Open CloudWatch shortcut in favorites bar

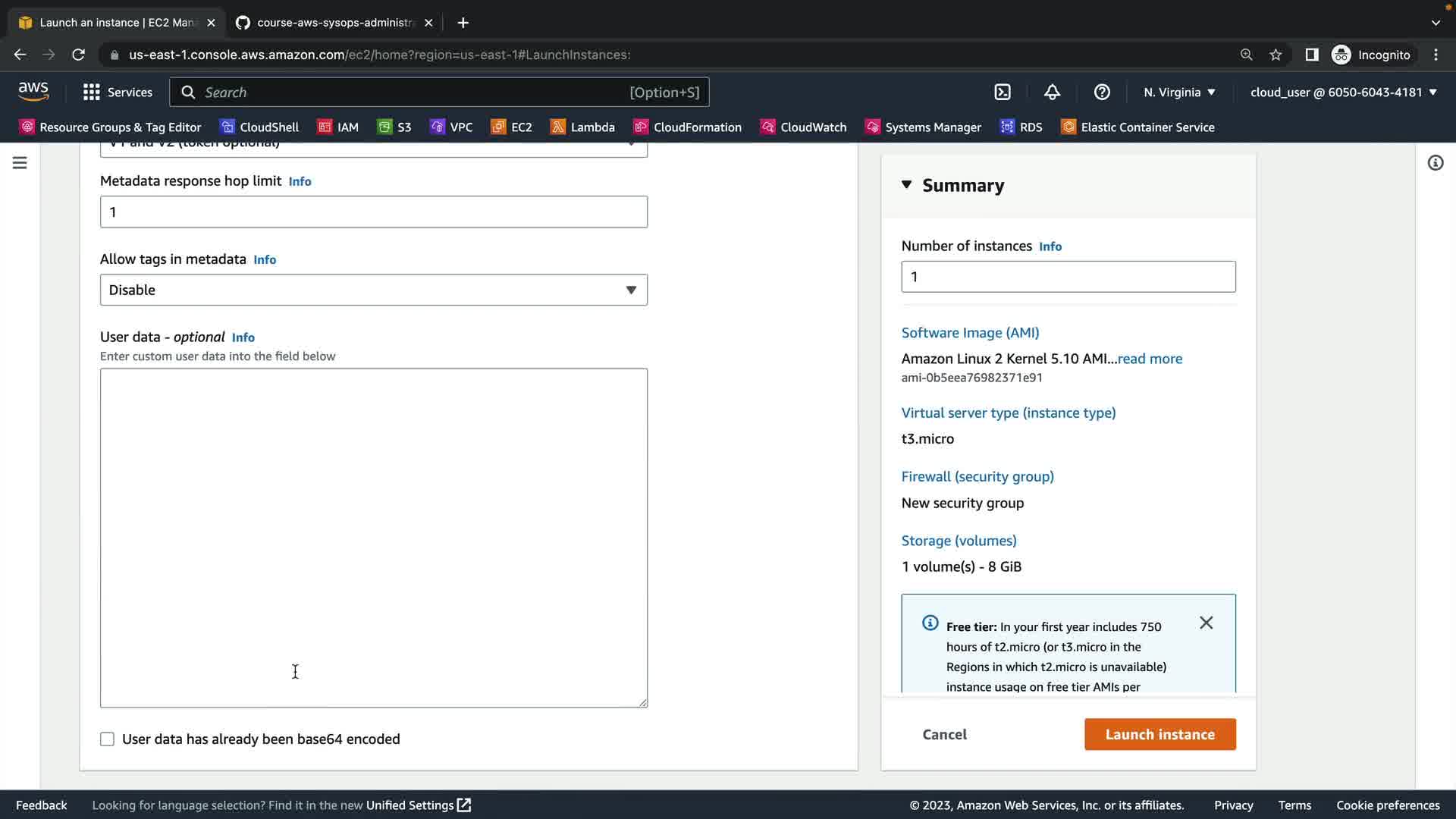tap(803, 127)
